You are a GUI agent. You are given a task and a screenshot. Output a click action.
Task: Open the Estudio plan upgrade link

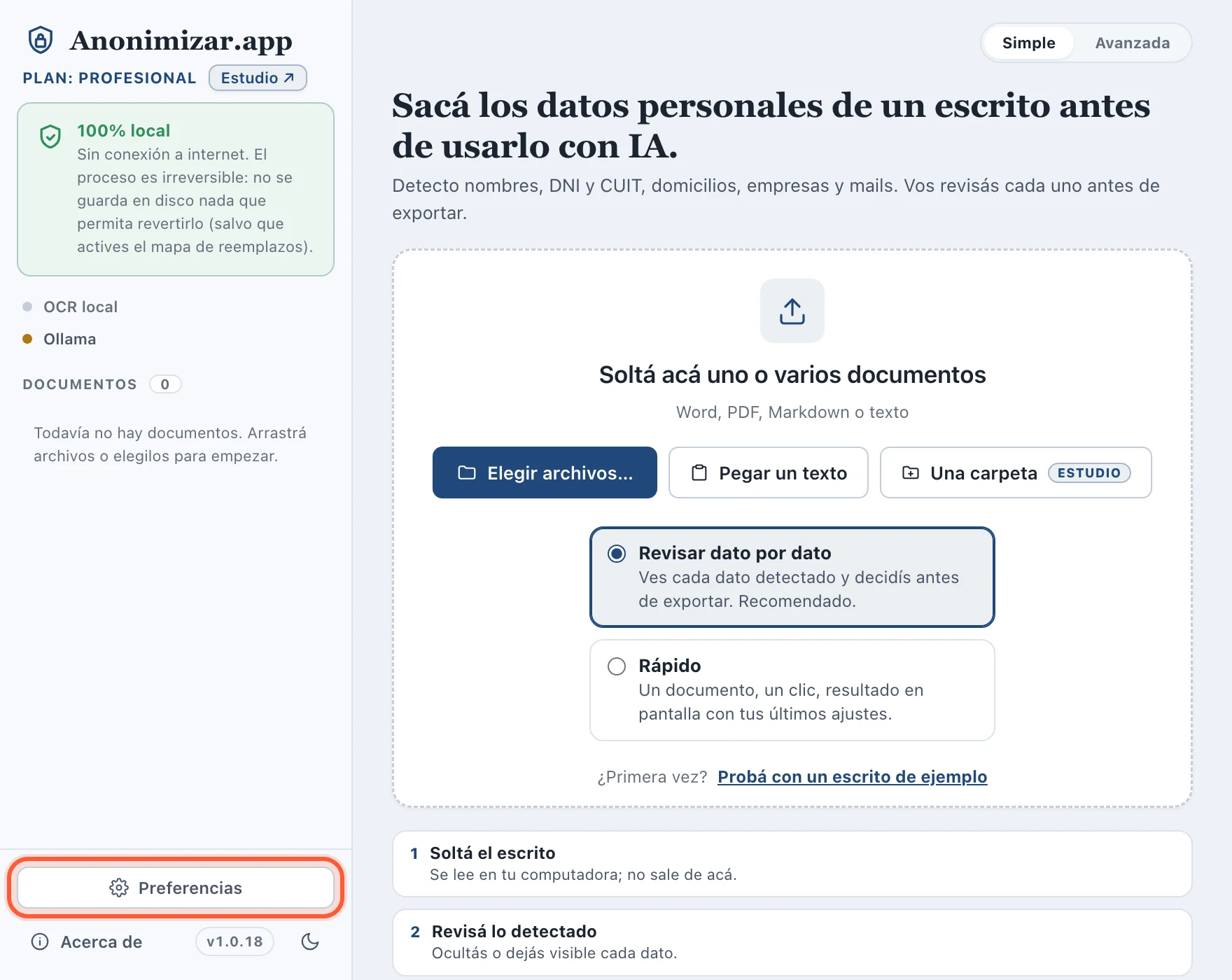click(258, 78)
